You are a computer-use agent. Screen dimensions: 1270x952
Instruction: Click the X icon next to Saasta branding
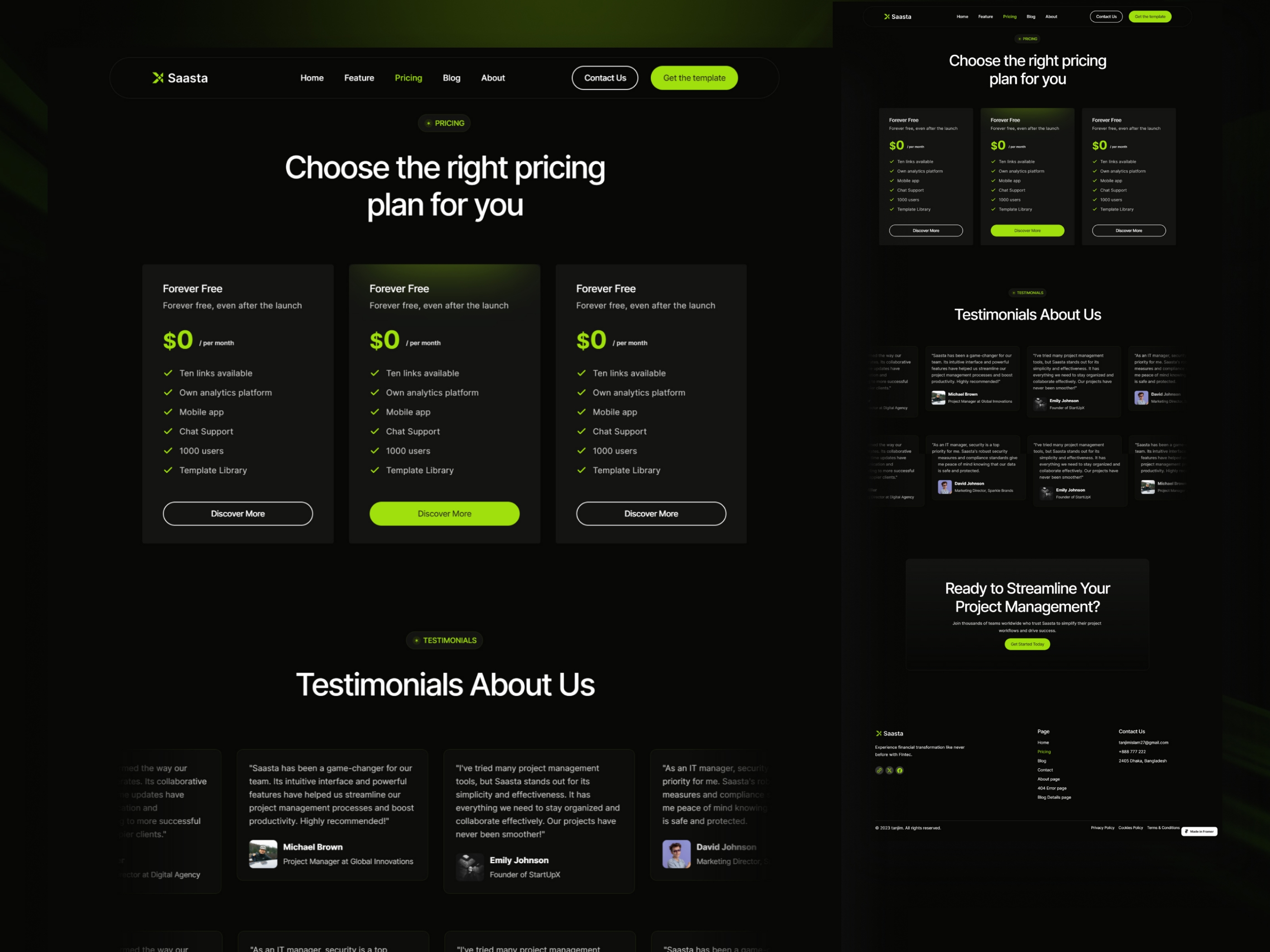pos(157,78)
